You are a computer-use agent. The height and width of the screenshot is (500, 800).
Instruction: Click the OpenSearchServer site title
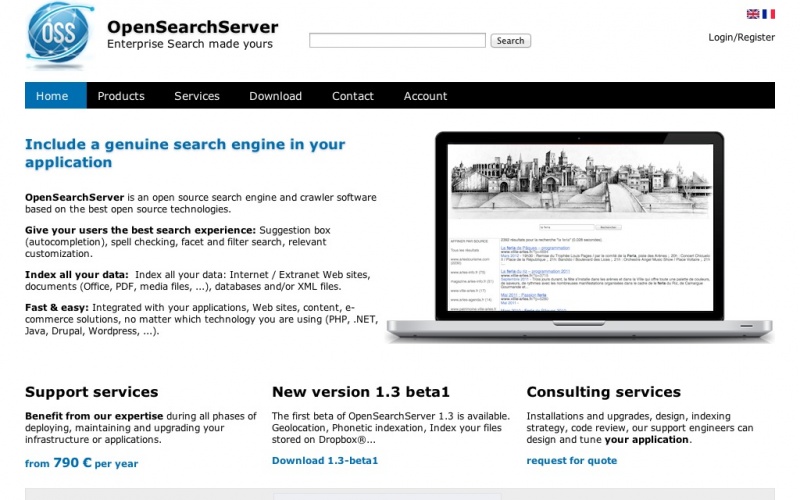click(x=192, y=27)
